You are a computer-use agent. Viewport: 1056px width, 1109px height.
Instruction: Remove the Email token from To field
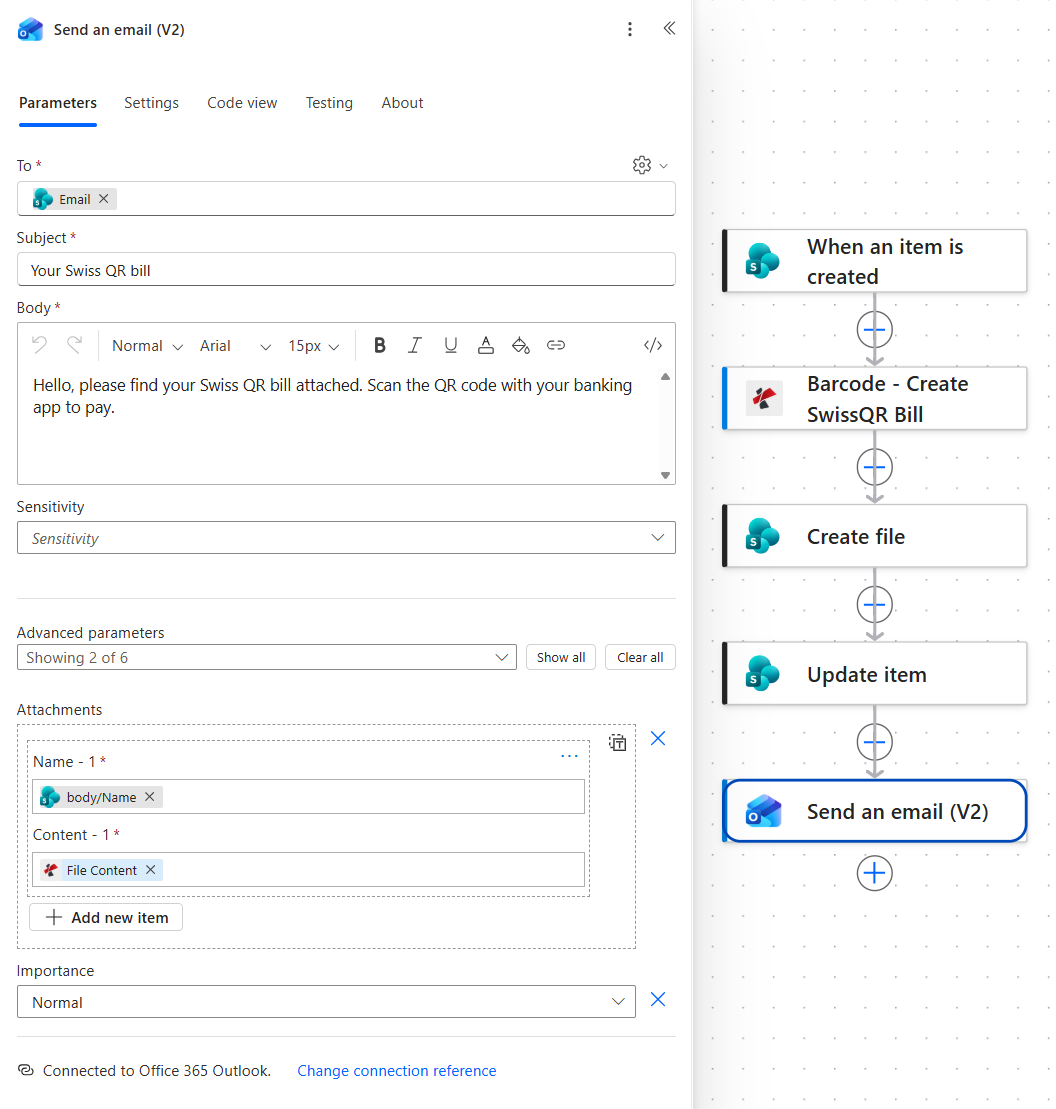pos(104,199)
